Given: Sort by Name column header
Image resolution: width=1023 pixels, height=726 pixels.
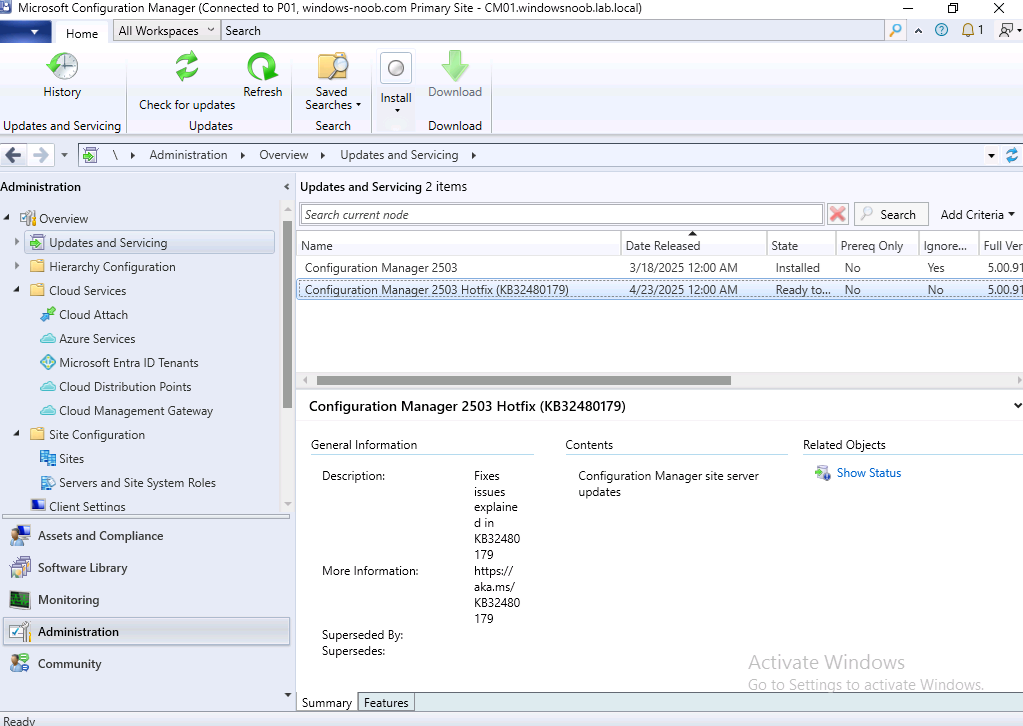Looking at the screenshot, I should pos(459,246).
